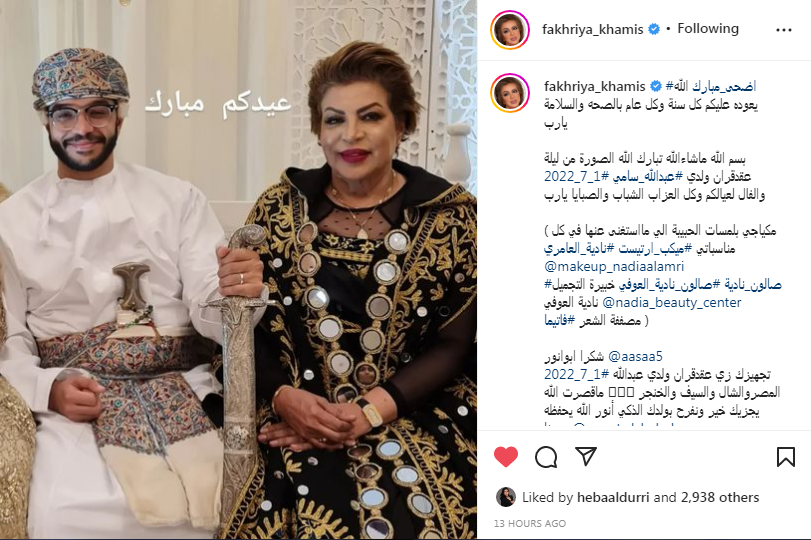Open fakhriya_khamis username in post header
The height and width of the screenshot is (540, 811).
tap(593, 29)
